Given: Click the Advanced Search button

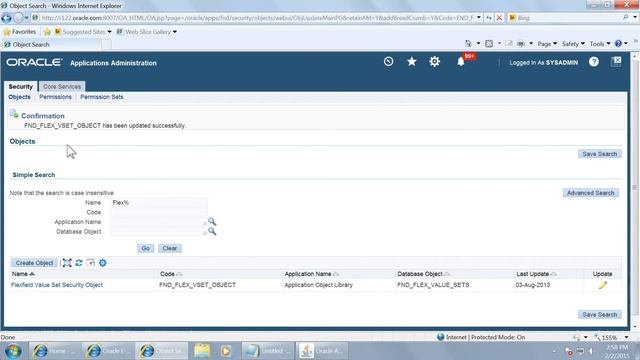Looking at the screenshot, I should point(590,193).
